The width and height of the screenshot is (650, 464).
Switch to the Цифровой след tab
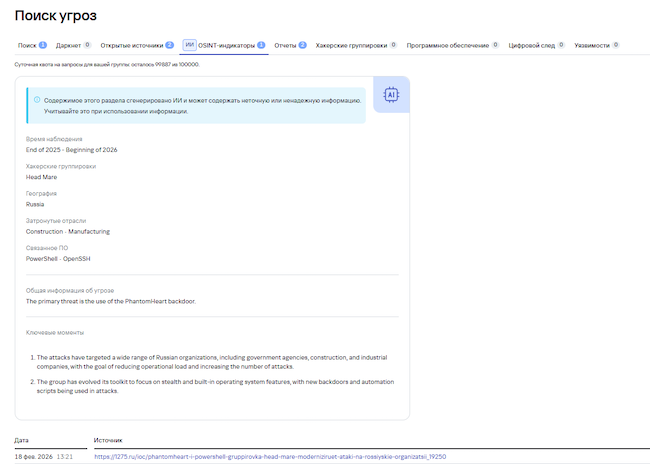point(536,45)
